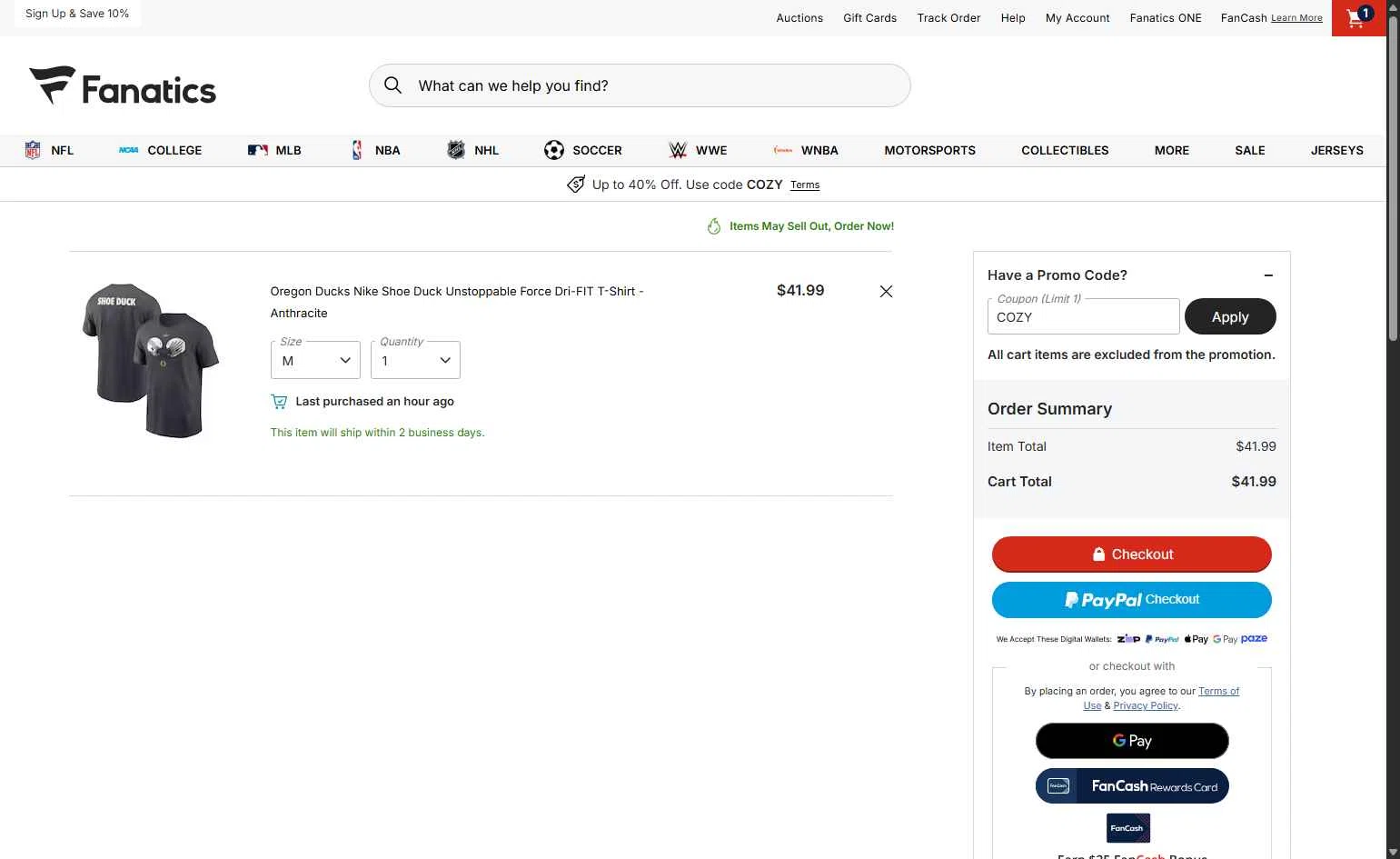Click the WWE logo icon
Screen dimensions: 1400x859
point(678,150)
